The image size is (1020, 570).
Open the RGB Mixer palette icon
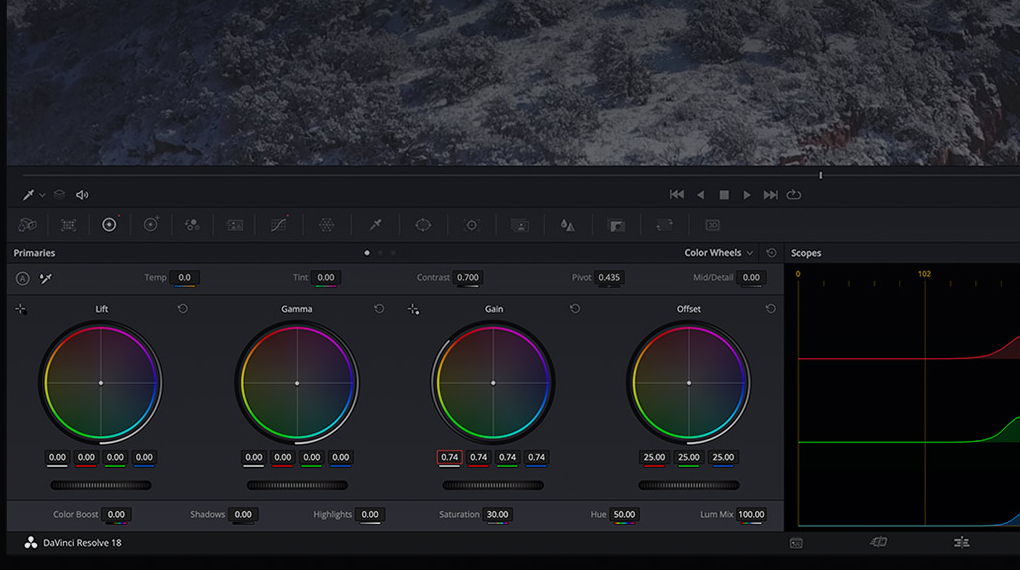(192, 225)
